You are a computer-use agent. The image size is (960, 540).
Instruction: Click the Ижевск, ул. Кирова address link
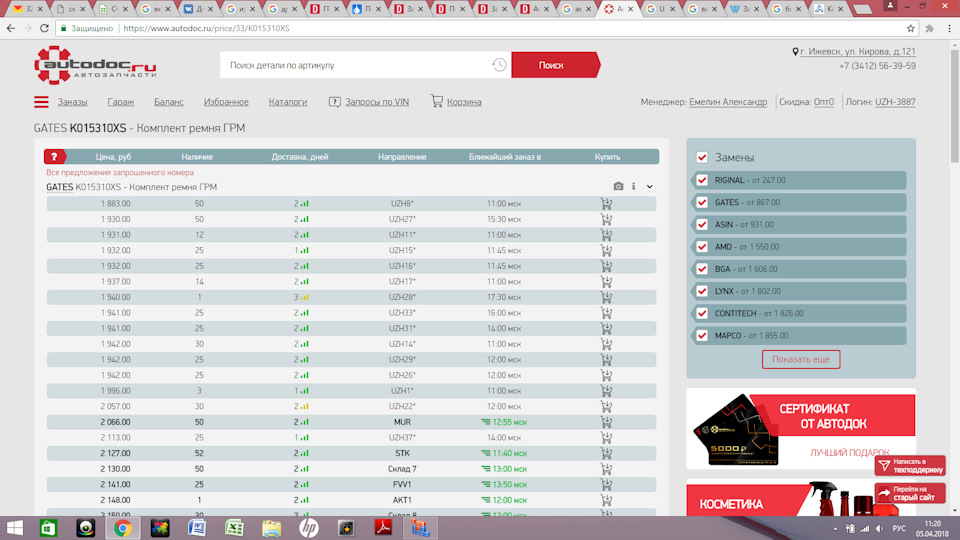click(x=858, y=52)
